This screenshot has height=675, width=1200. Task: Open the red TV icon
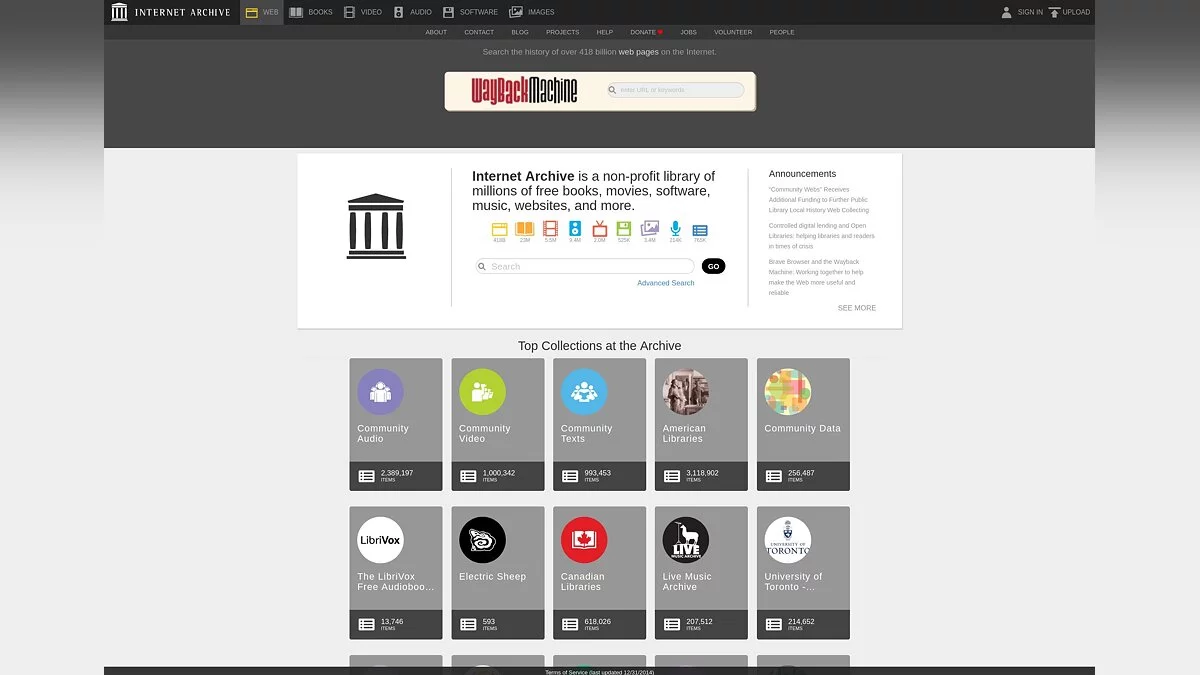pos(600,229)
